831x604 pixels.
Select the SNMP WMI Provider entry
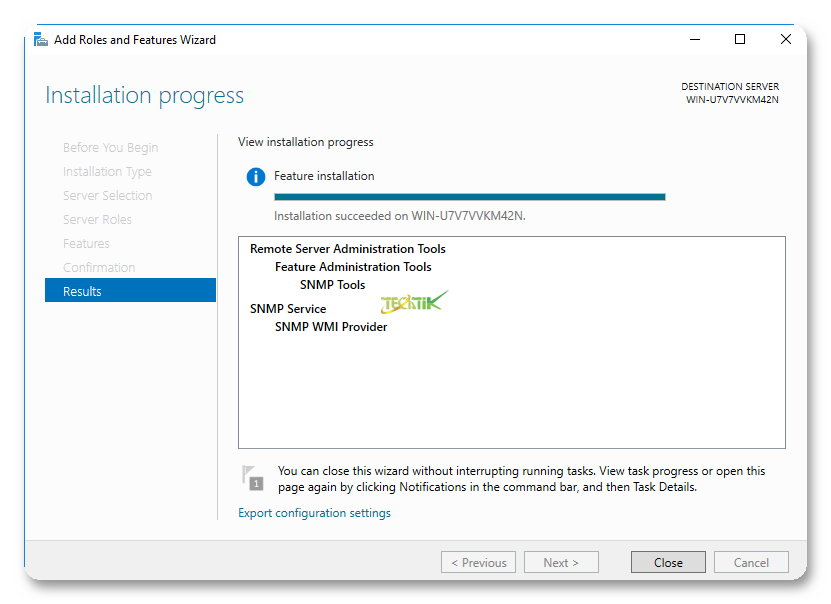click(331, 327)
